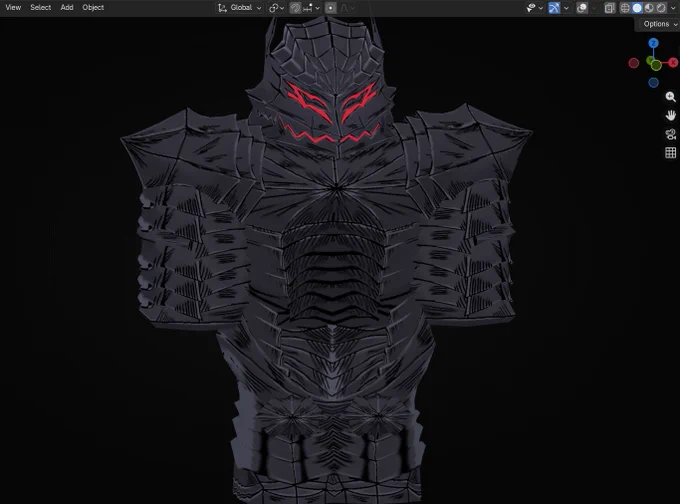Click the dark red negative X gizmo circle
The height and width of the screenshot is (504, 680).
coord(634,63)
